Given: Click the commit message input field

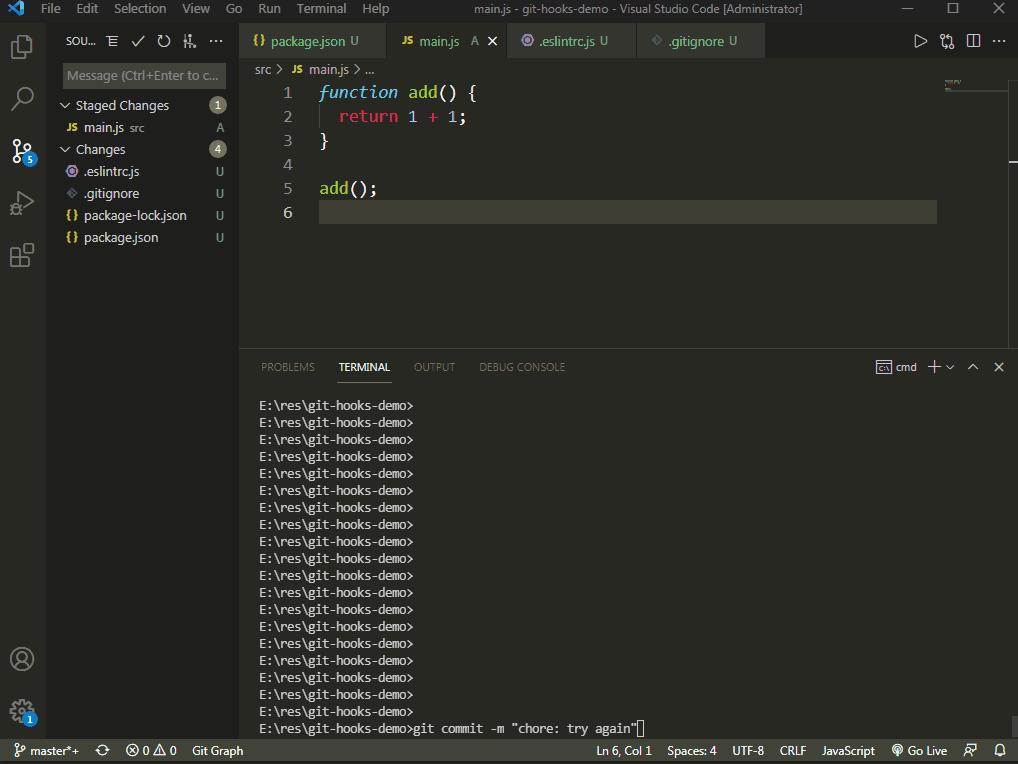Looking at the screenshot, I should [x=144, y=75].
